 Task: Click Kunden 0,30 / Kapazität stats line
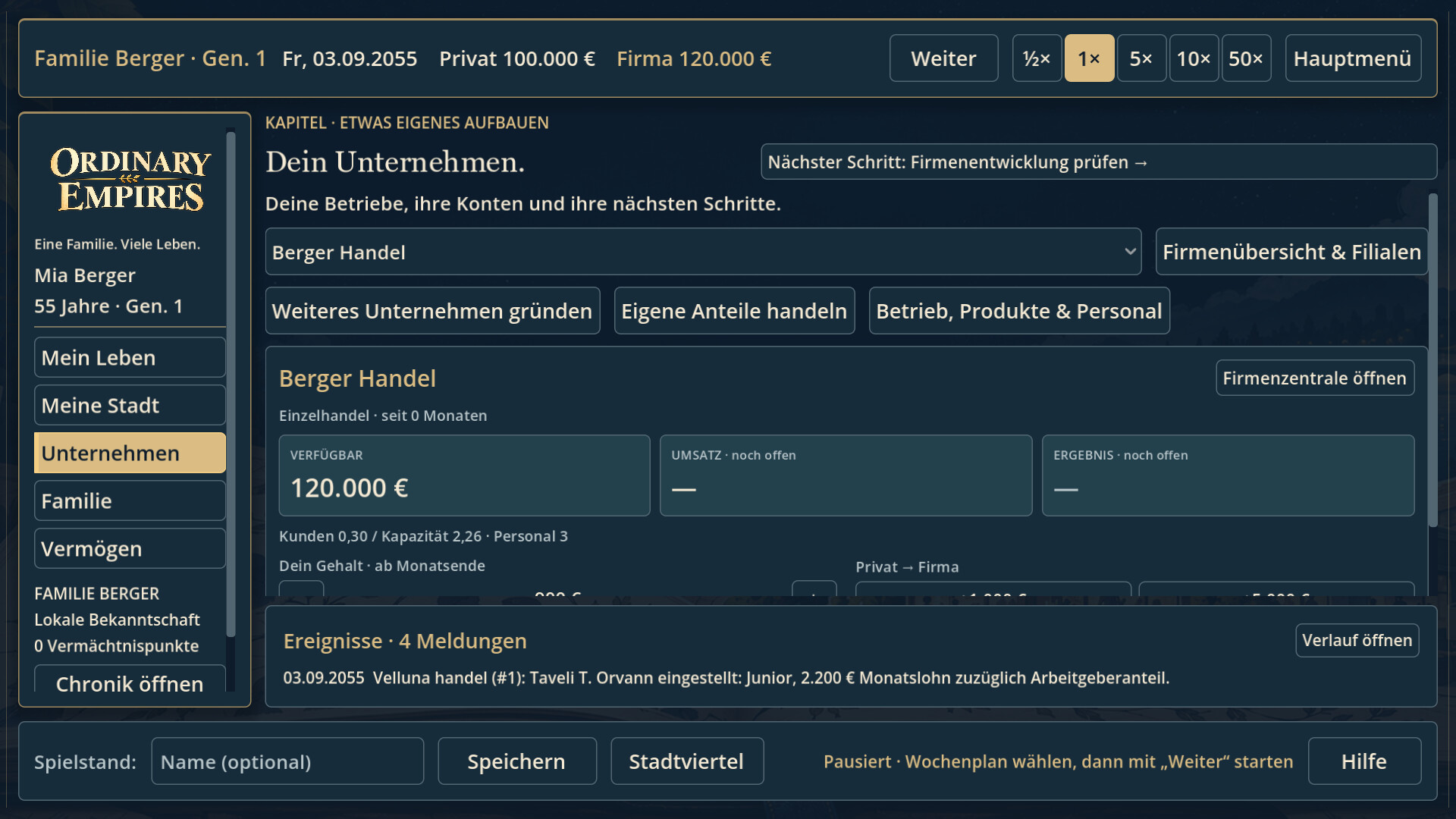click(x=423, y=536)
